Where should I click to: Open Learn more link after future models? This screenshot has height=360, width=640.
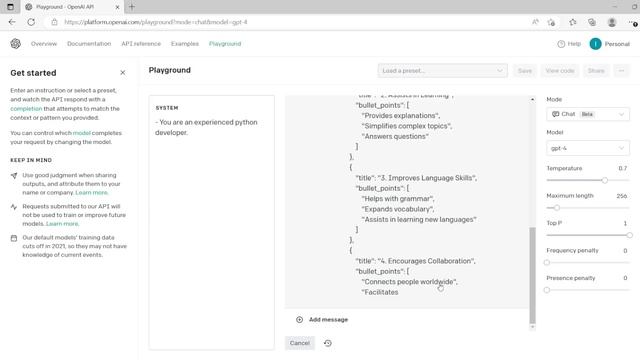(62, 224)
